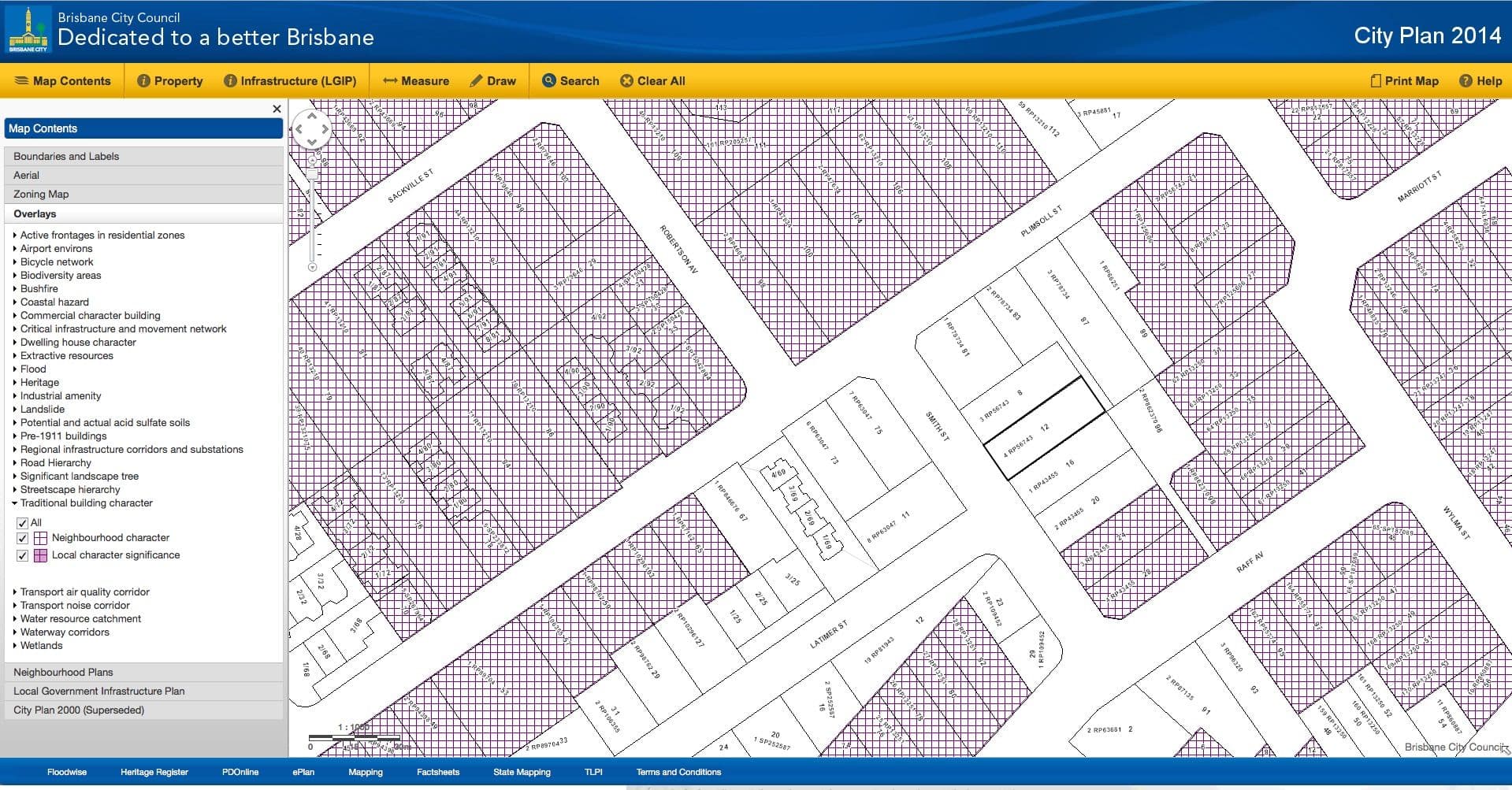The image size is (1512, 790).
Task: Open the Floodwise link
Action: pos(67,772)
